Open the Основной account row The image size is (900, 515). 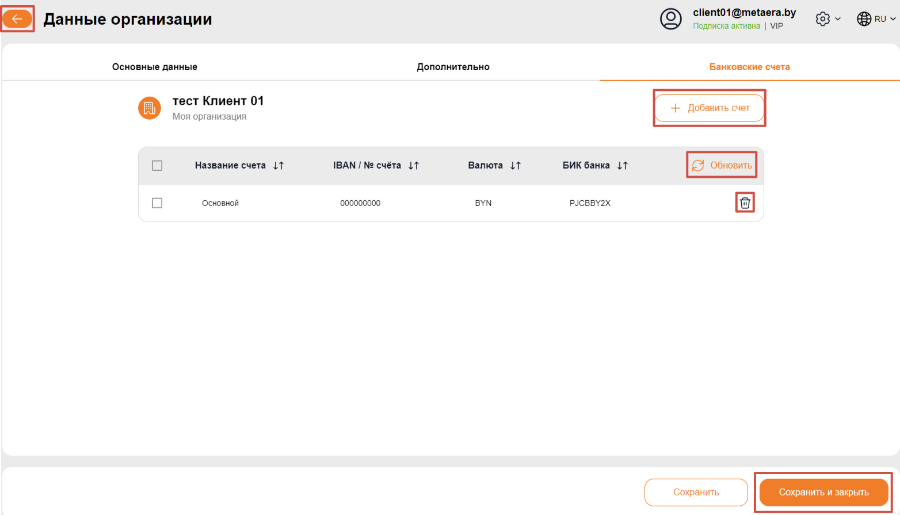tap(451, 203)
